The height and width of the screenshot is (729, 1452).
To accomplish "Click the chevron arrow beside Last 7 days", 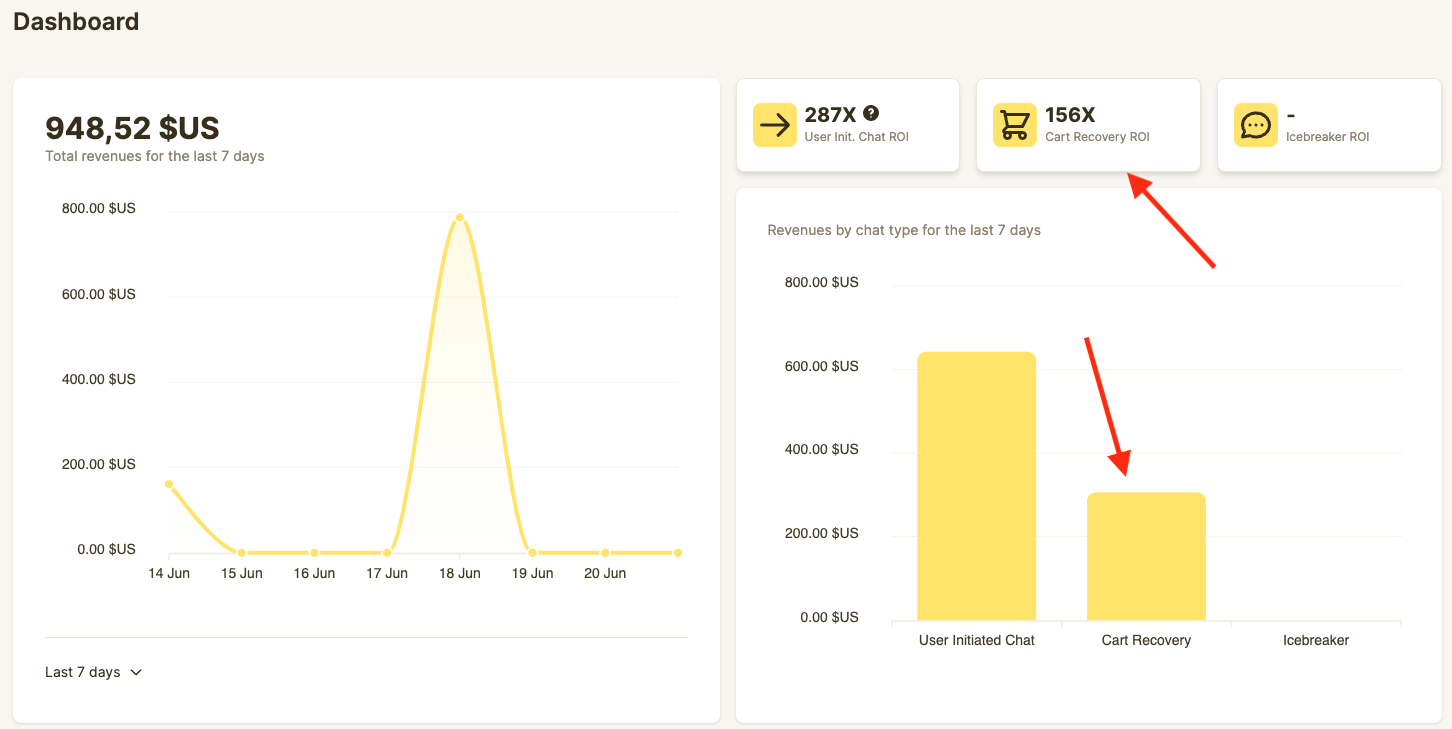I will point(136,672).
